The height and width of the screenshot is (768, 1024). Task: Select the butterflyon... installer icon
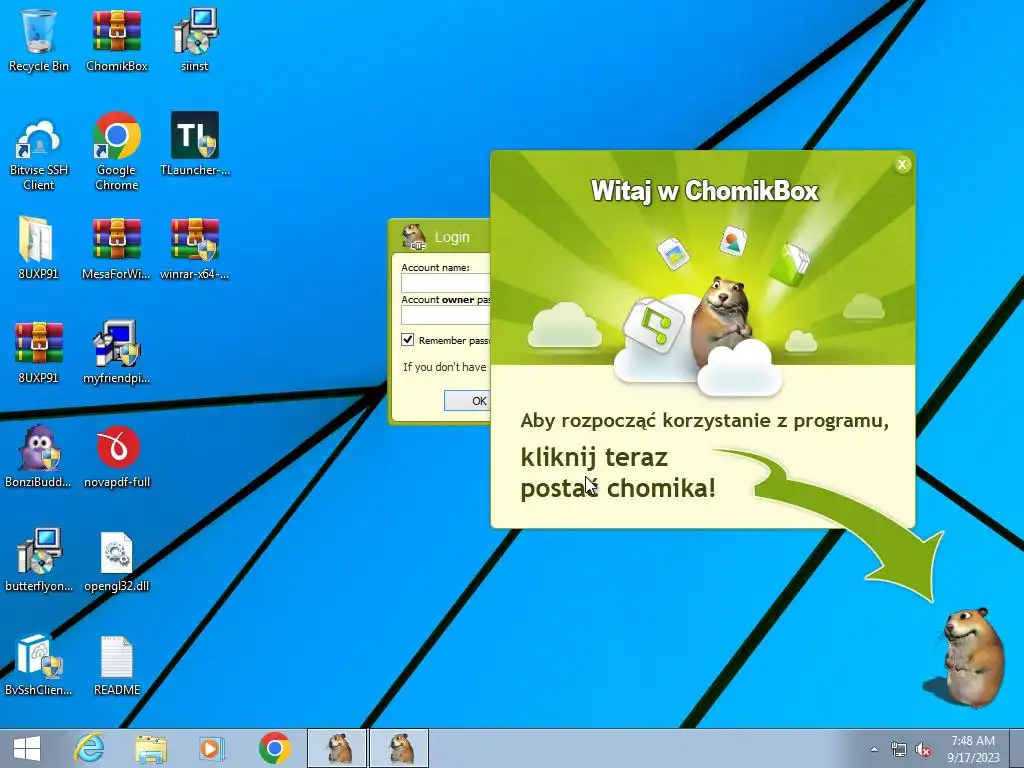coord(39,560)
